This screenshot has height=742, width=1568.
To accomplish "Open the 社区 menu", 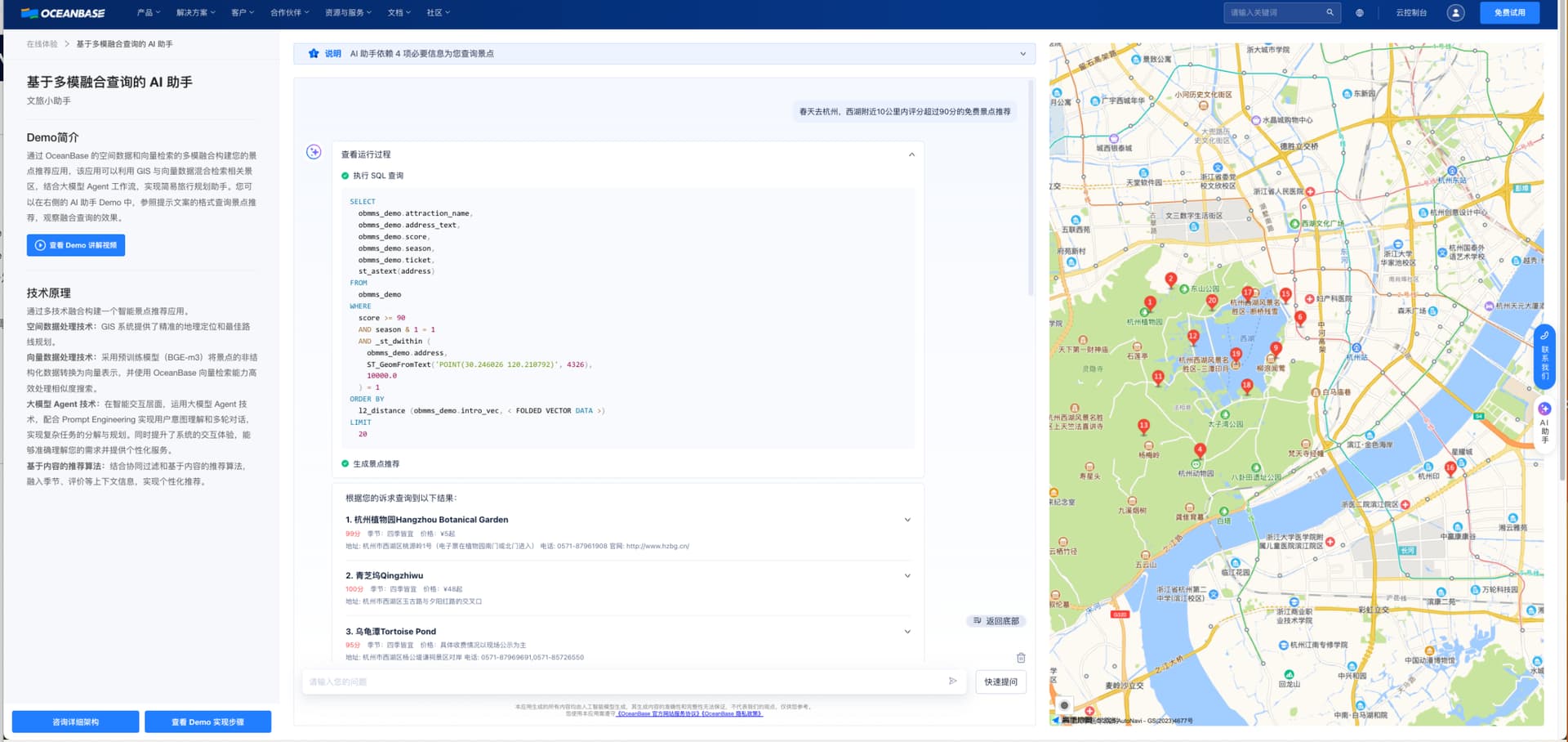I will (x=439, y=13).
